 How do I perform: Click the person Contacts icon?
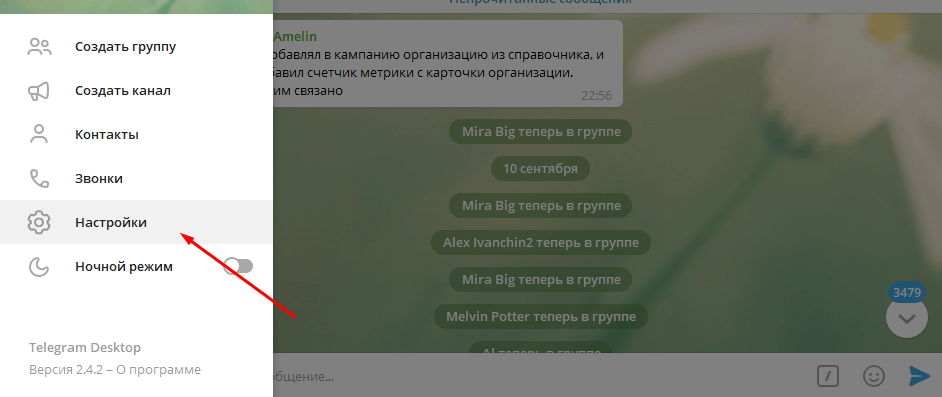tap(39, 135)
